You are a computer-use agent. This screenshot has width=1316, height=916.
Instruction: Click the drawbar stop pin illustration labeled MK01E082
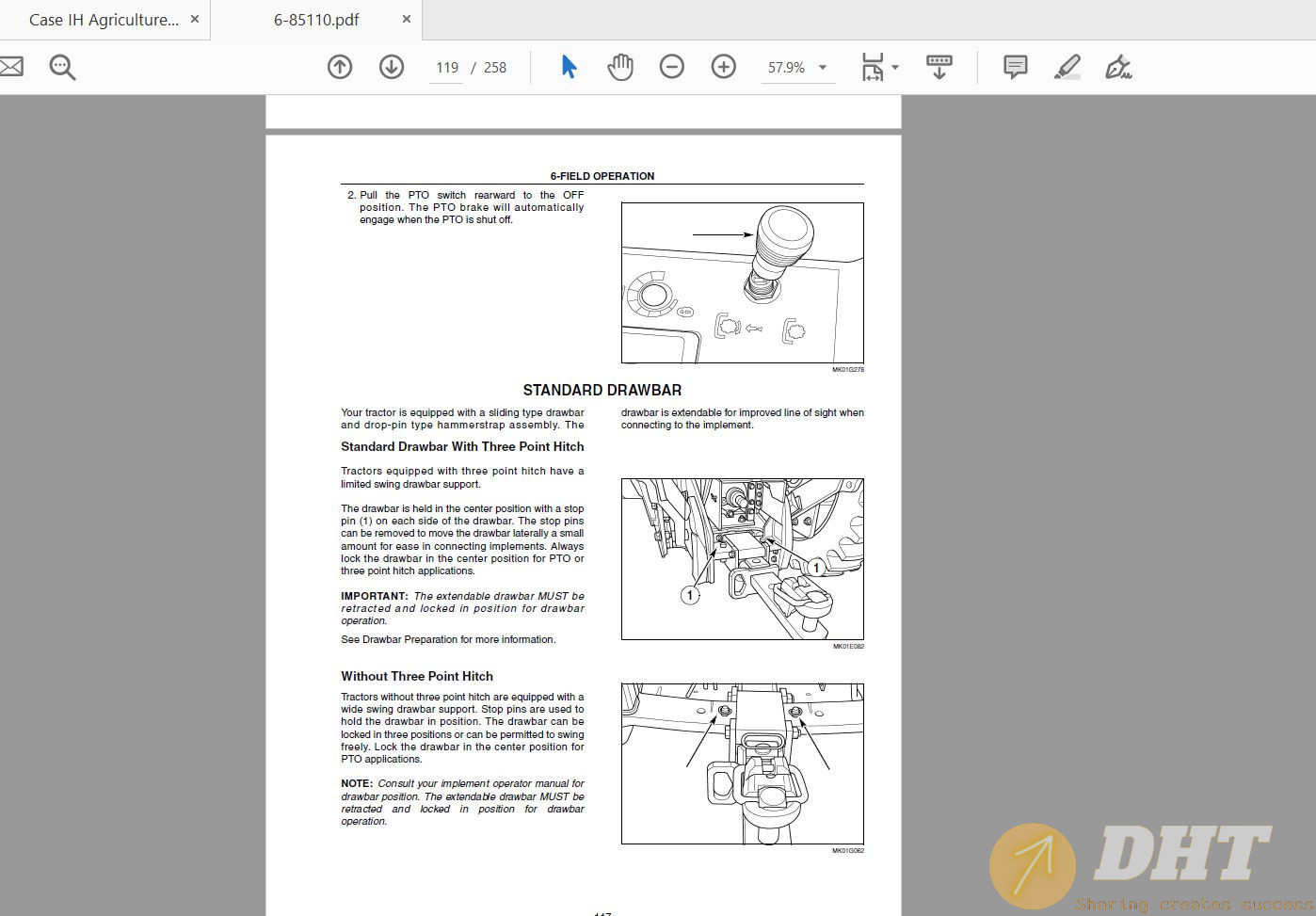tap(743, 559)
